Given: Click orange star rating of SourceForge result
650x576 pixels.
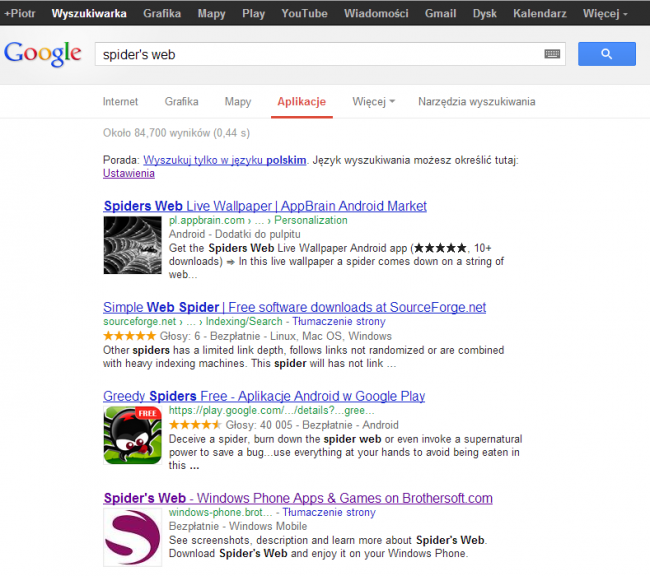Looking at the screenshot, I should point(129,335).
